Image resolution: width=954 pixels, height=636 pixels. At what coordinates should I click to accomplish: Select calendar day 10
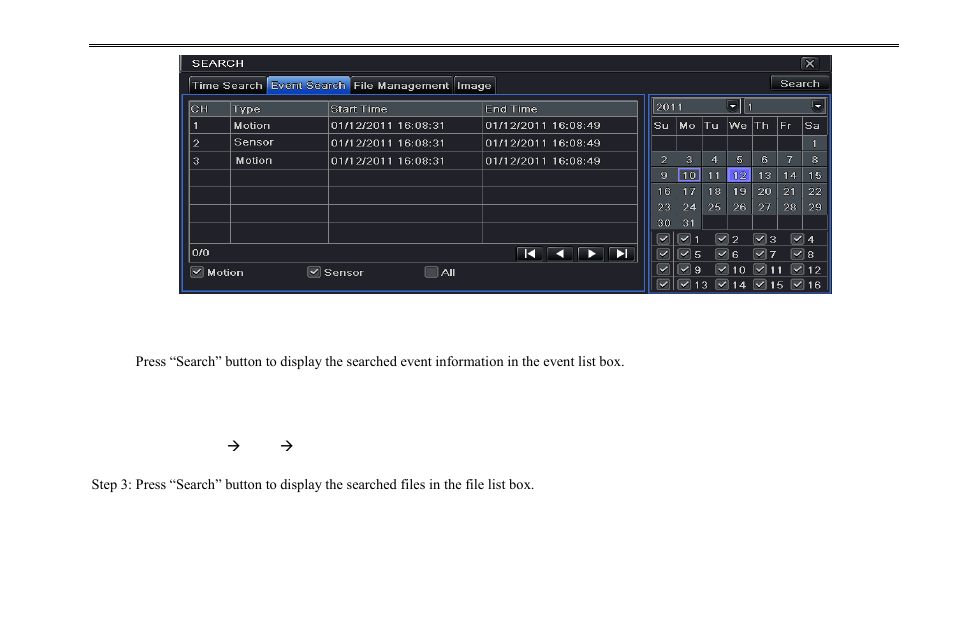pos(689,175)
